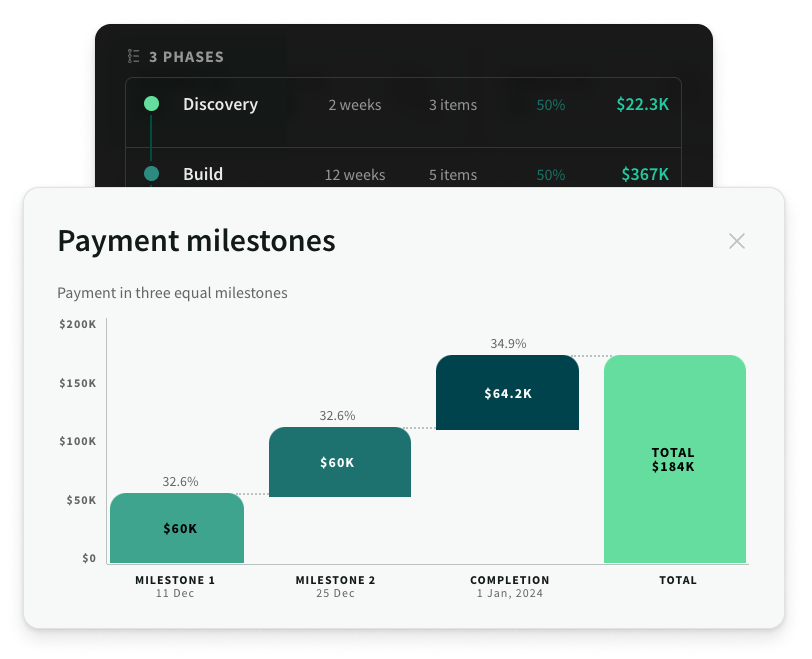
Task: Click the Build $367K amount
Action: [644, 174]
